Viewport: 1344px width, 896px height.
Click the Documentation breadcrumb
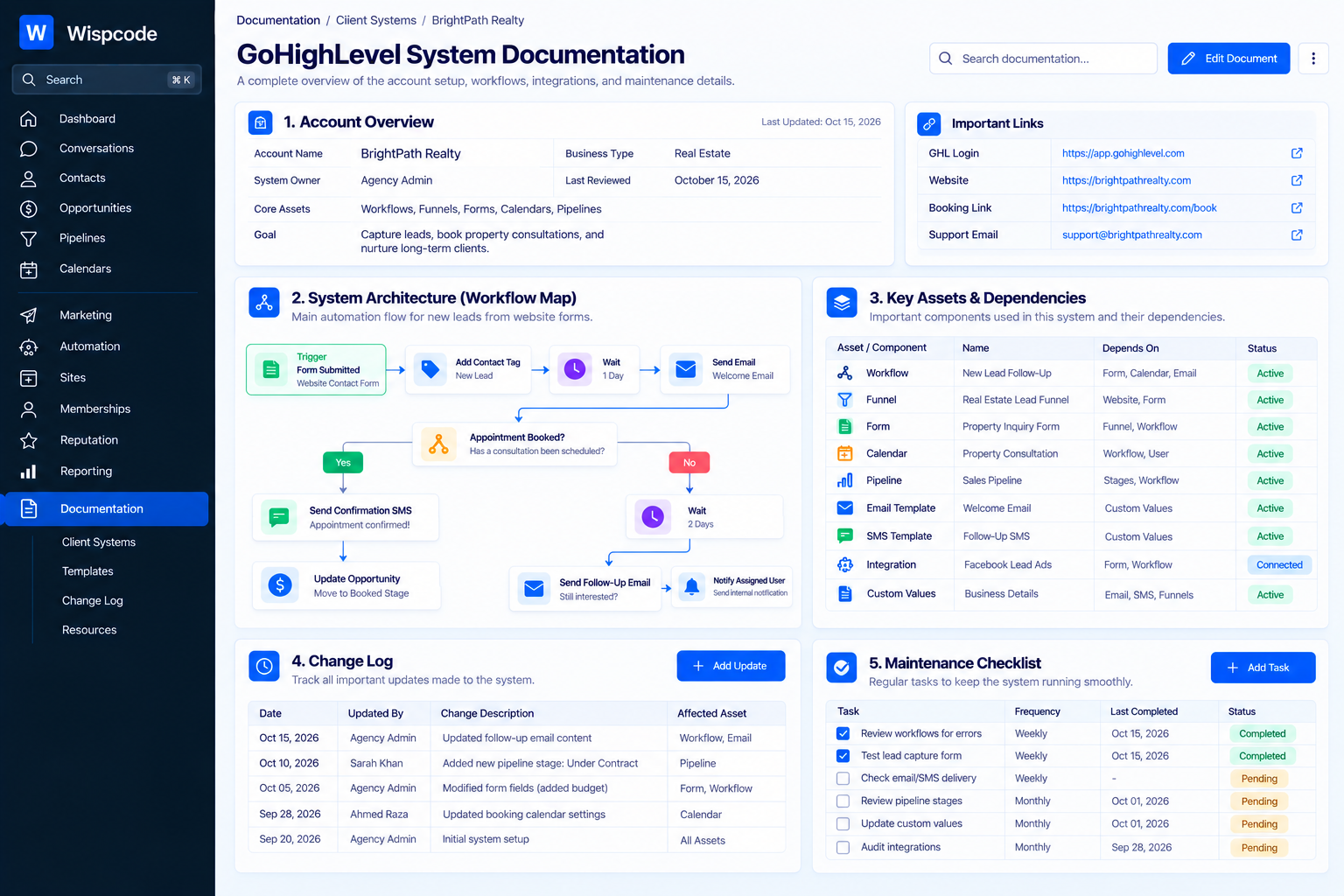pos(278,20)
